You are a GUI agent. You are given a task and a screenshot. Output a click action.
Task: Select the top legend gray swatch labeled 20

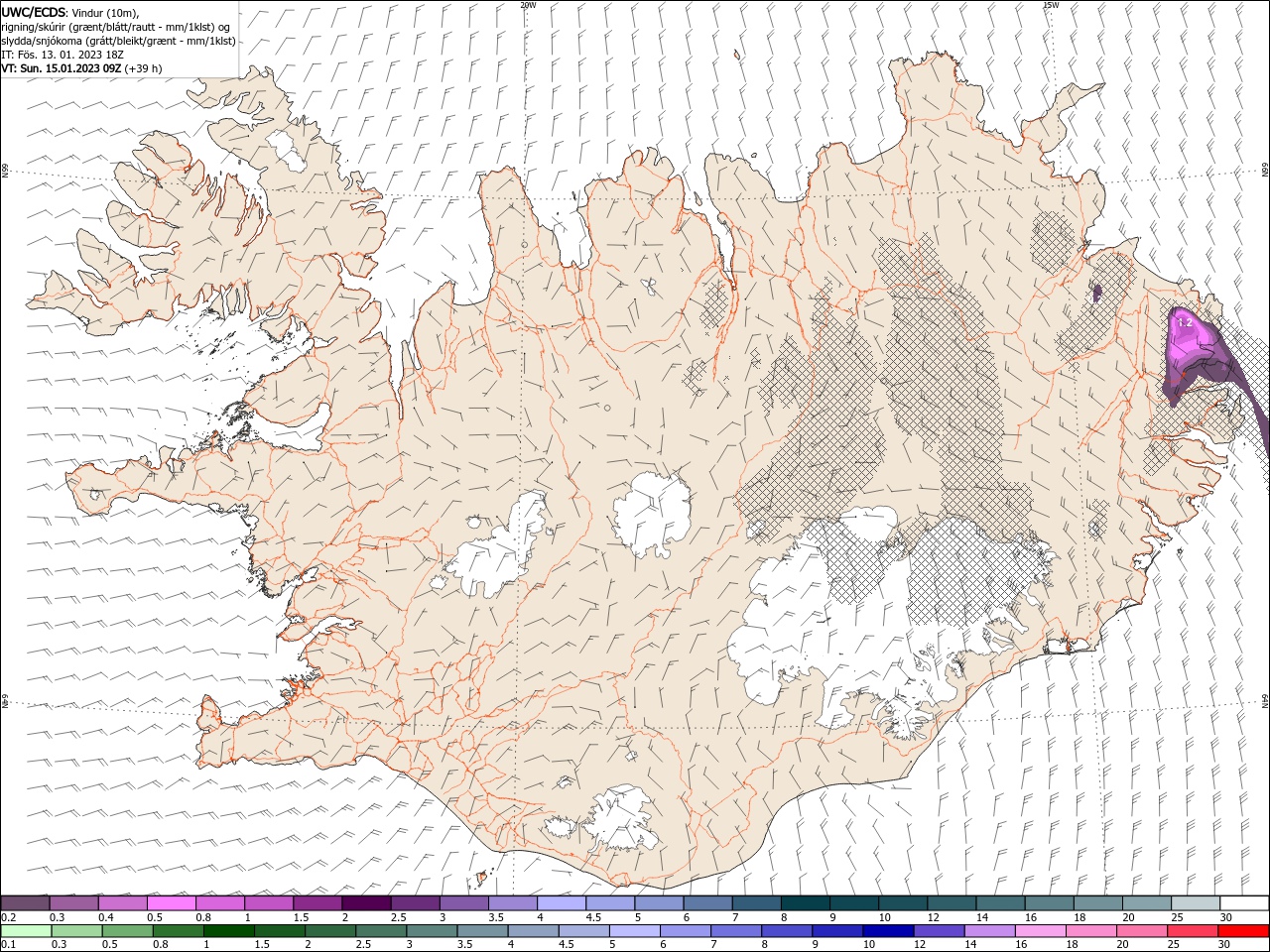[x=1147, y=902]
